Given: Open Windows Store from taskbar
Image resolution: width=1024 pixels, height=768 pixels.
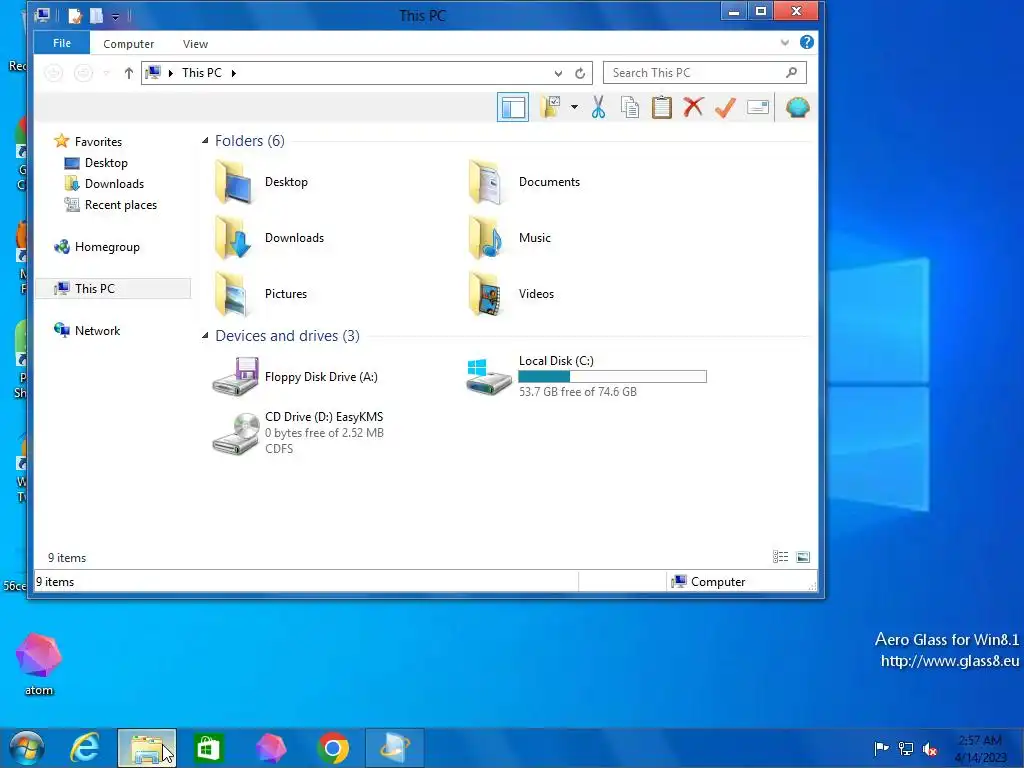Looking at the screenshot, I should click(208, 748).
